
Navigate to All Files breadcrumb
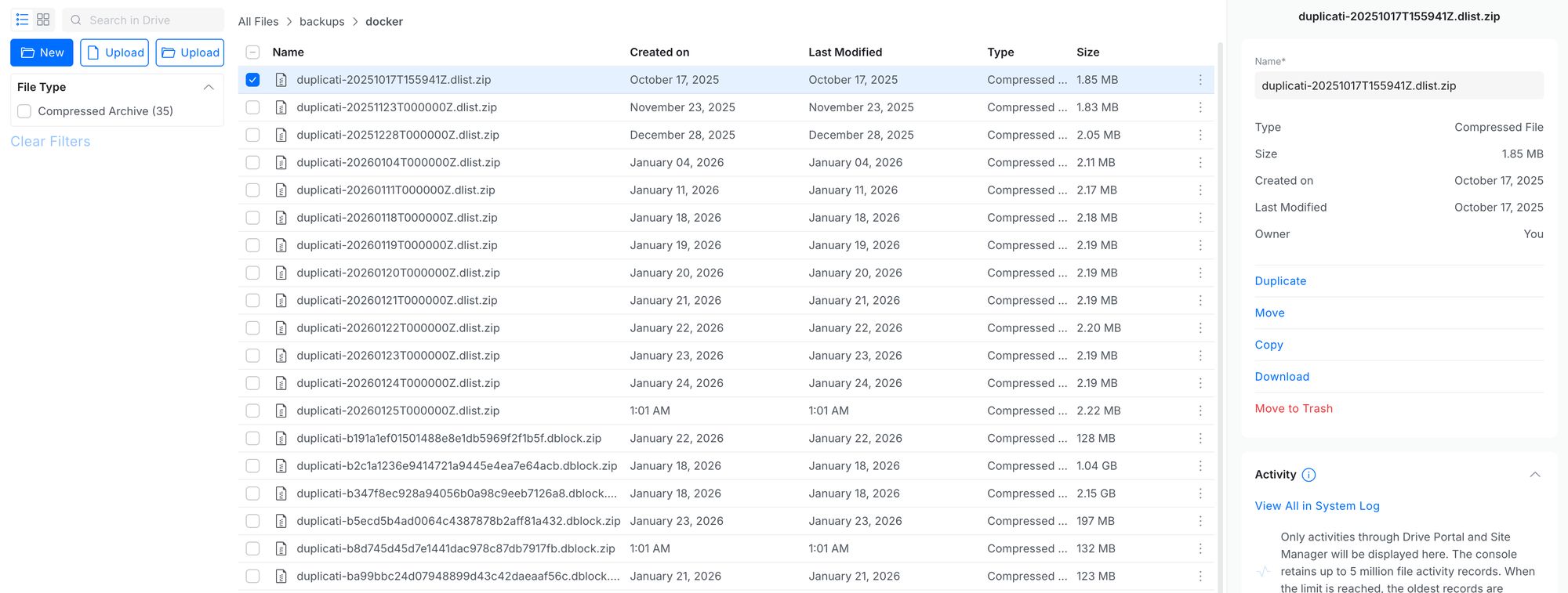(258, 22)
